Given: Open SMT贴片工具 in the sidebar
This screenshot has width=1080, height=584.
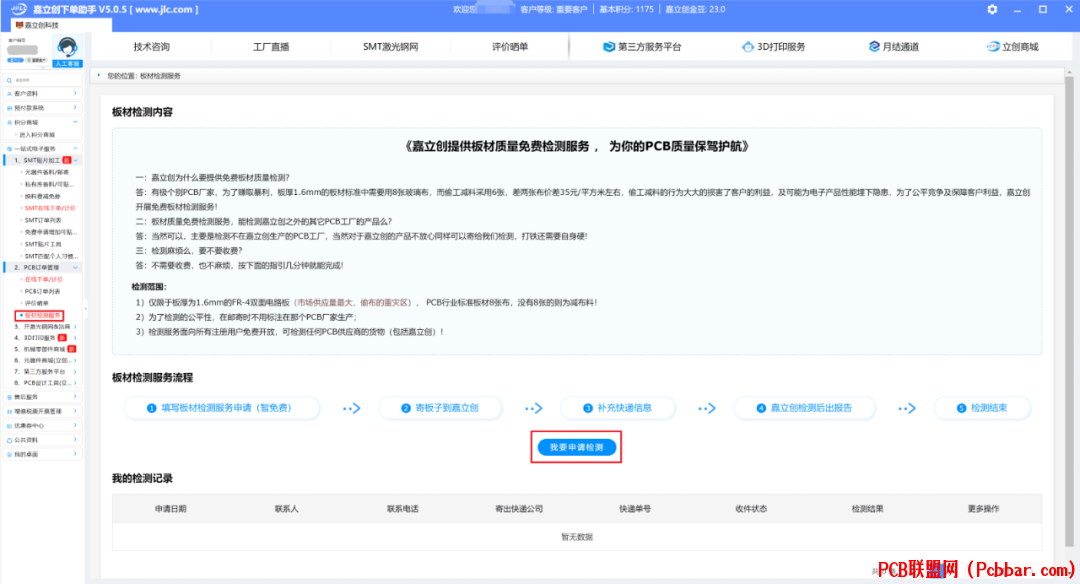Looking at the screenshot, I should click(43, 244).
